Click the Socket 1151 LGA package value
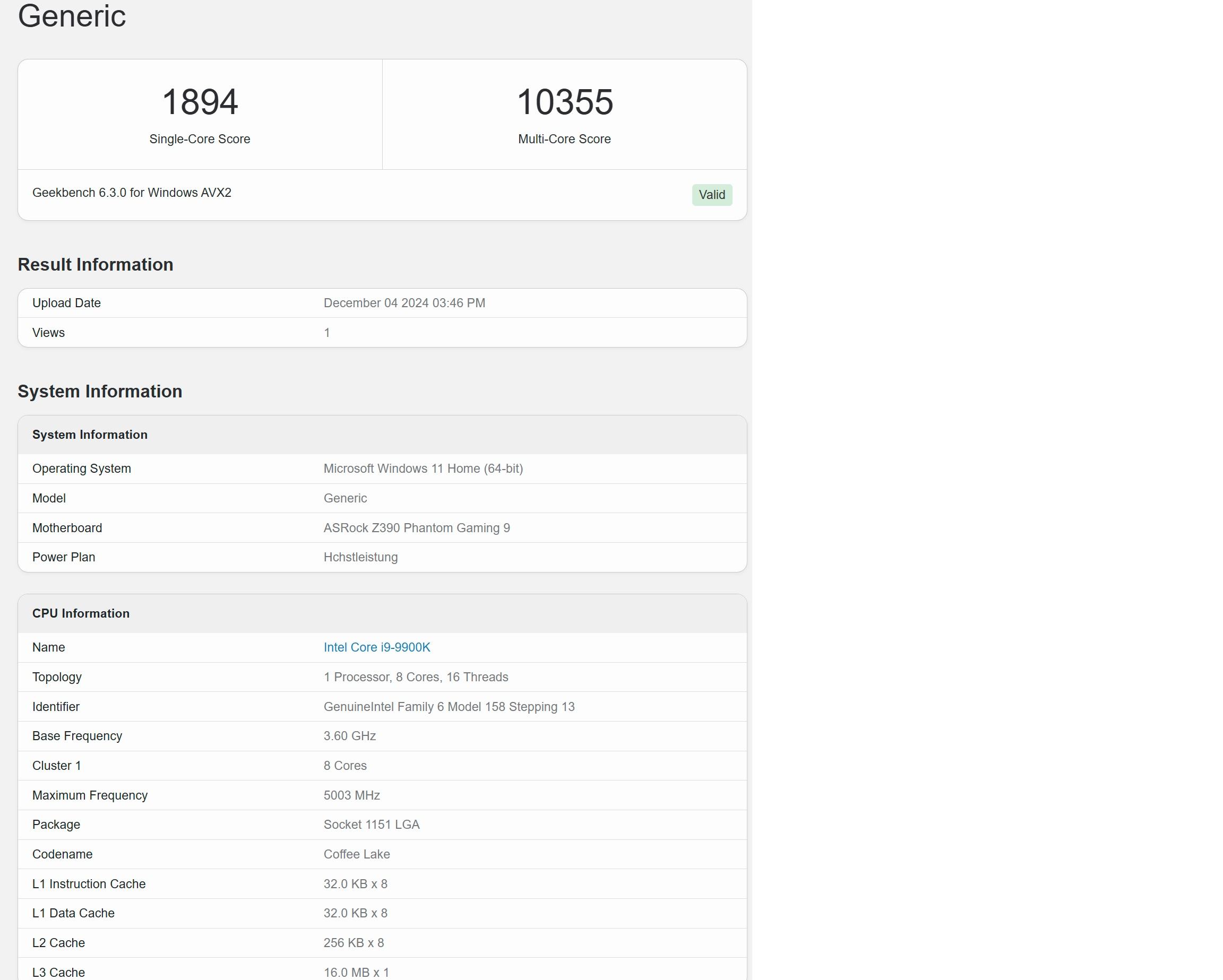Screen dimensions: 1223x980 (x=371, y=825)
